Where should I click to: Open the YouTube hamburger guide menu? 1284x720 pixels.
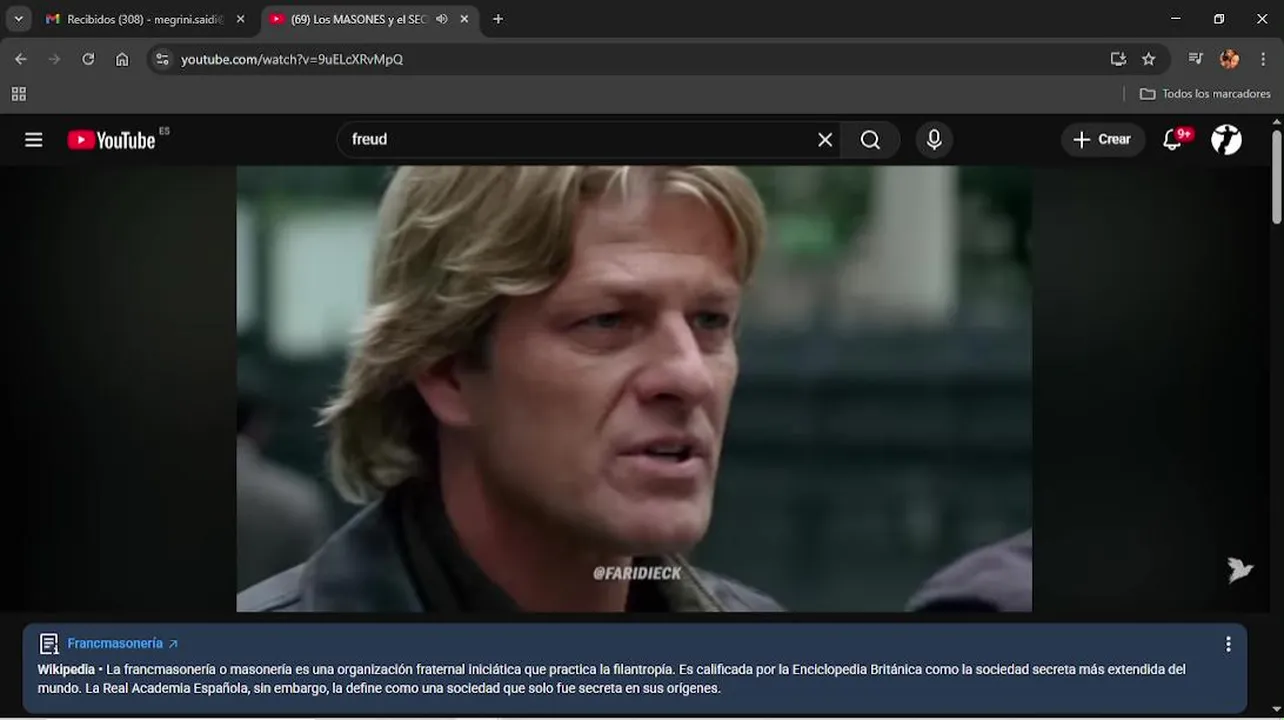pyautogui.click(x=34, y=140)
